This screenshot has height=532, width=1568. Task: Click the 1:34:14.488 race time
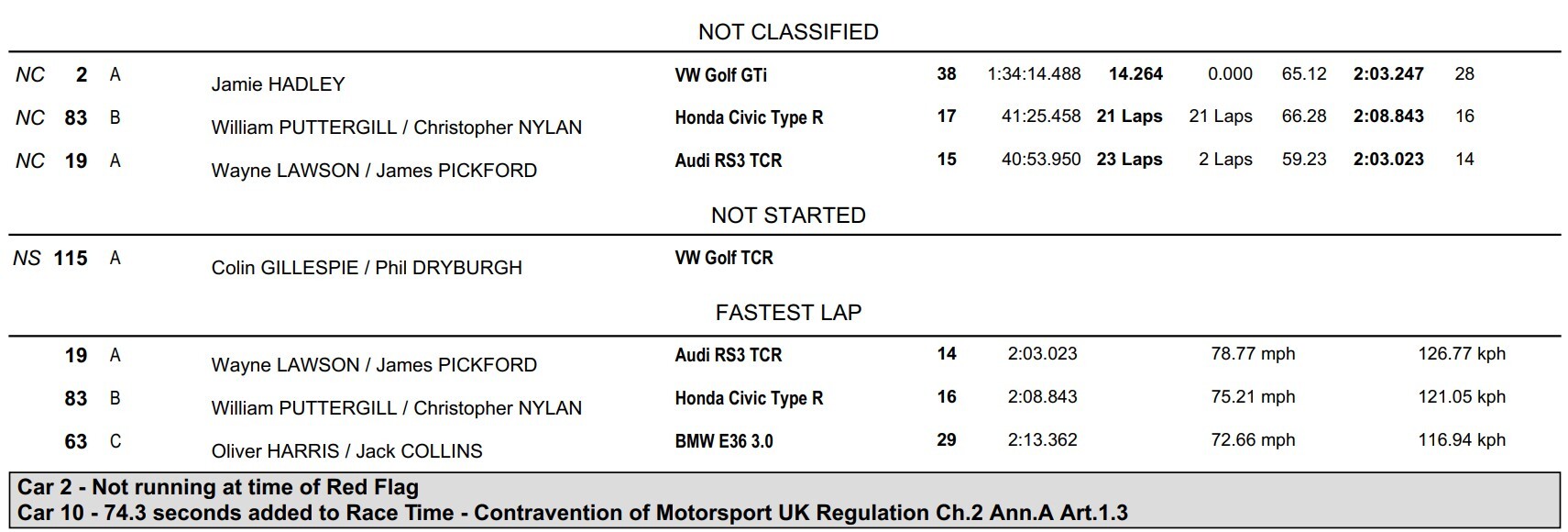pos(1034,74)
